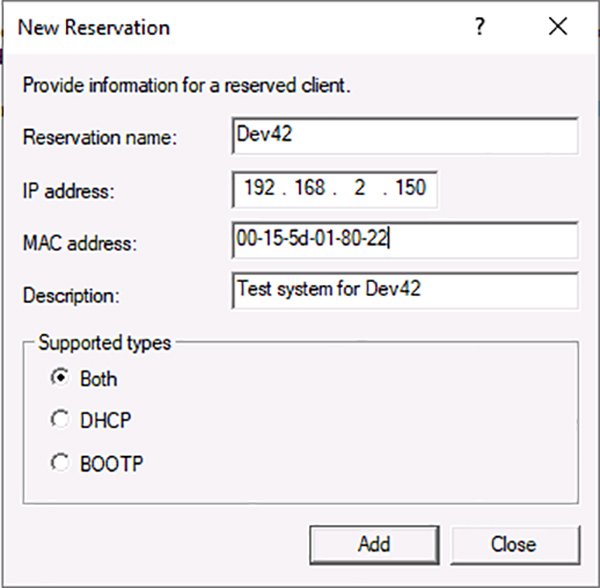The image size is (600, 588).
Task: Select the first IP octet 192
Action: click(x=260, y=188)
